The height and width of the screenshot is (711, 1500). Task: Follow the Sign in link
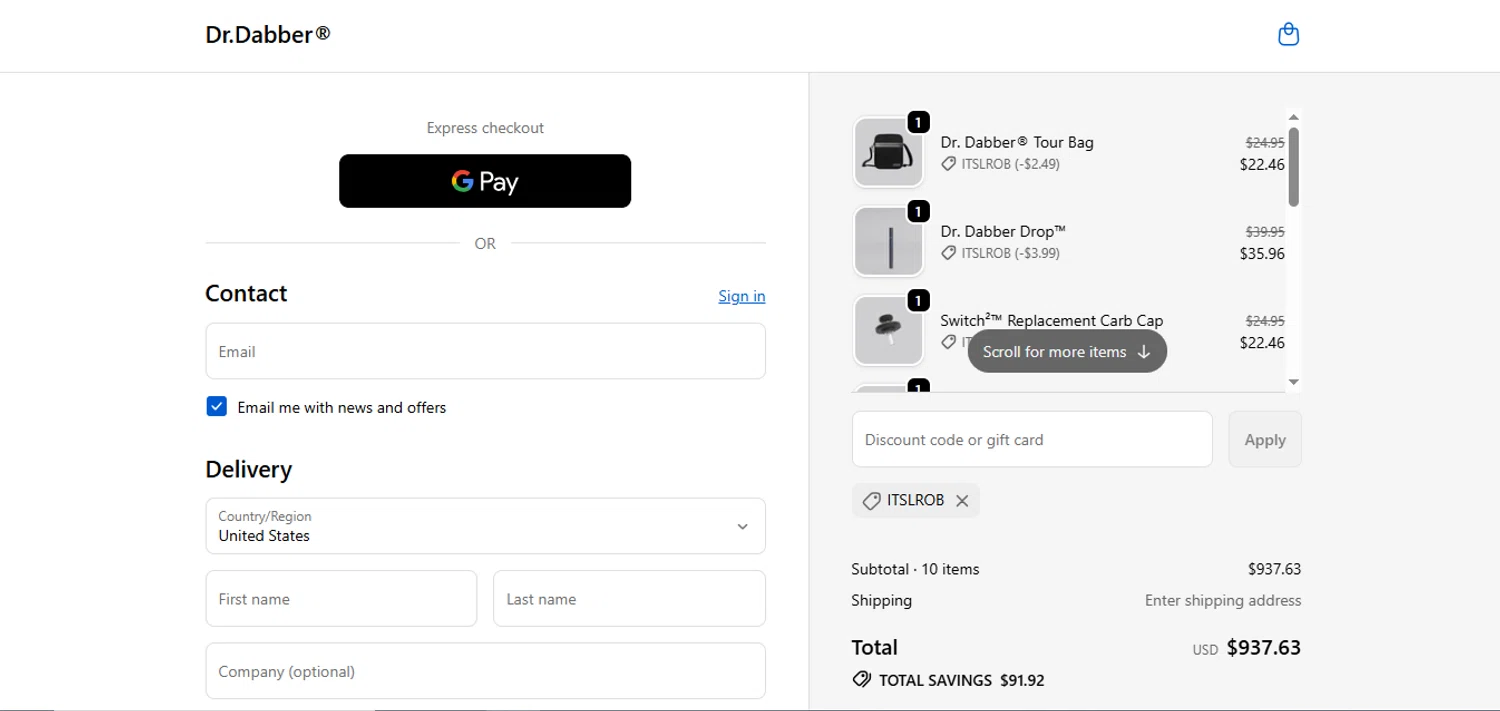742,296
